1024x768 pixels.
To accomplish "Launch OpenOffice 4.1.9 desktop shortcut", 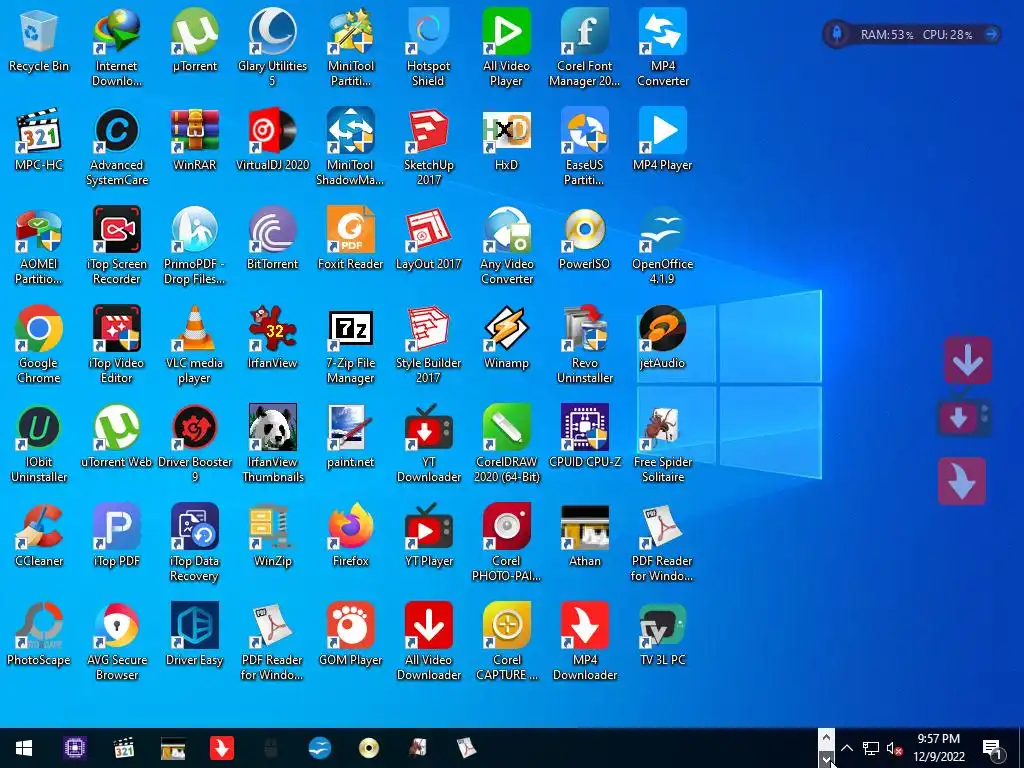I will click(x=663, y=246).
